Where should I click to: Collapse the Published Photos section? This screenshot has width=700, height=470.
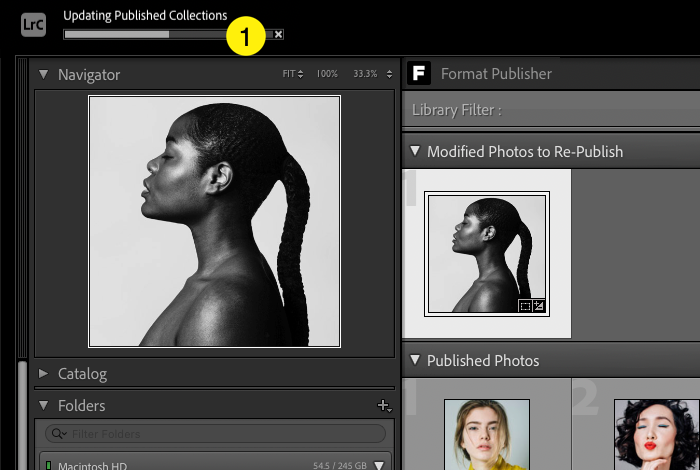pos(414,361)
